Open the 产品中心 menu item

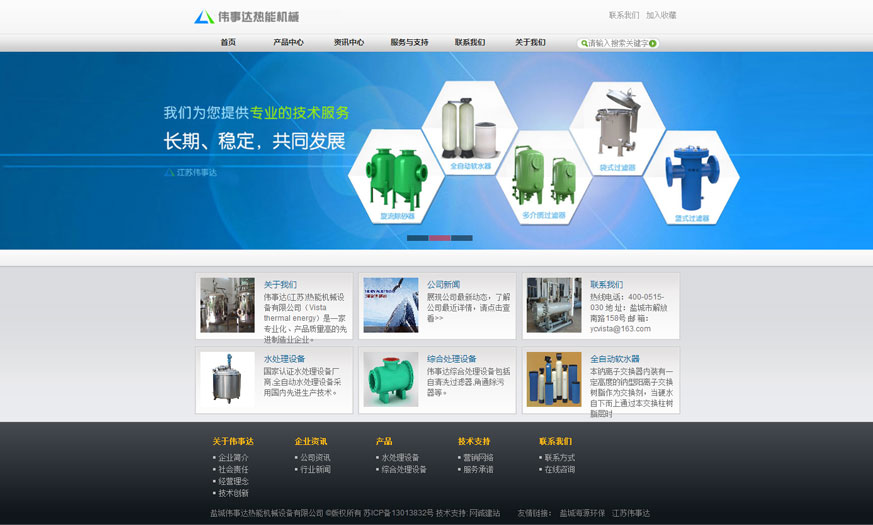(288, 42)
